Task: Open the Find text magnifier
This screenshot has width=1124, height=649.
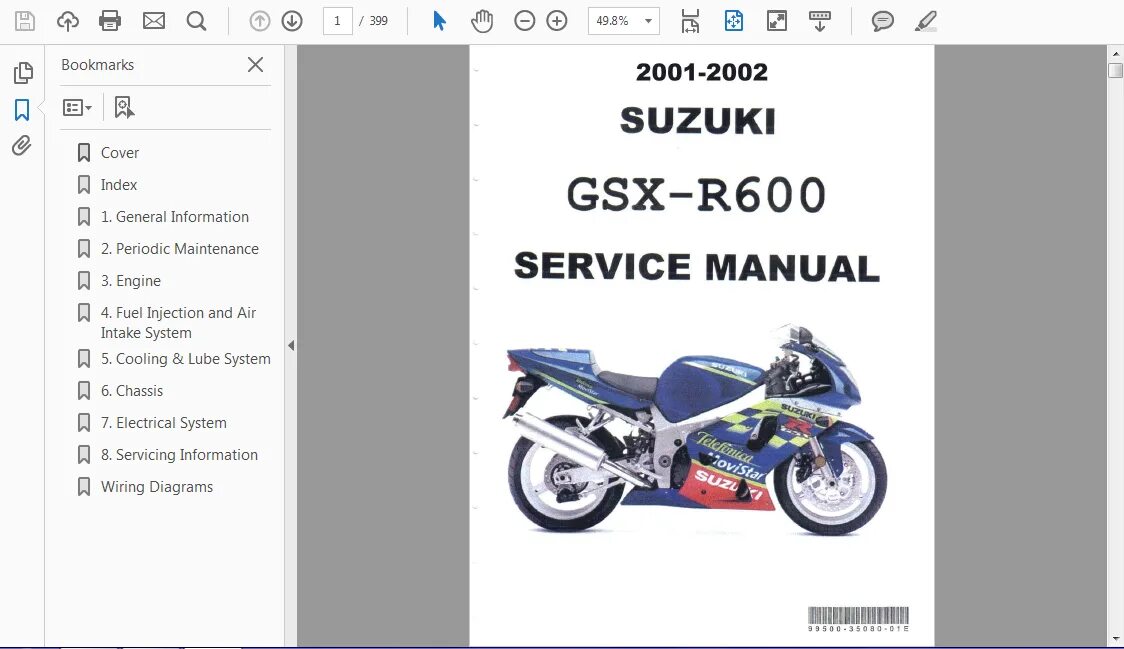Action: click(196, 21)
